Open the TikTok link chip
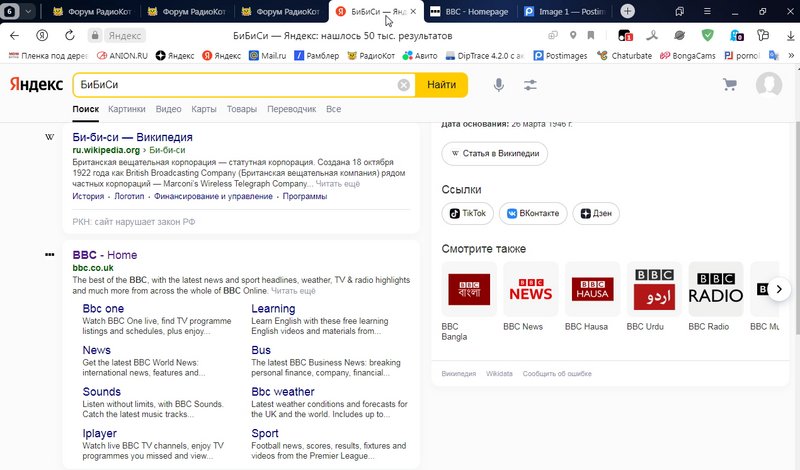This screenshot has width=800, height=470. coord(467,213)
